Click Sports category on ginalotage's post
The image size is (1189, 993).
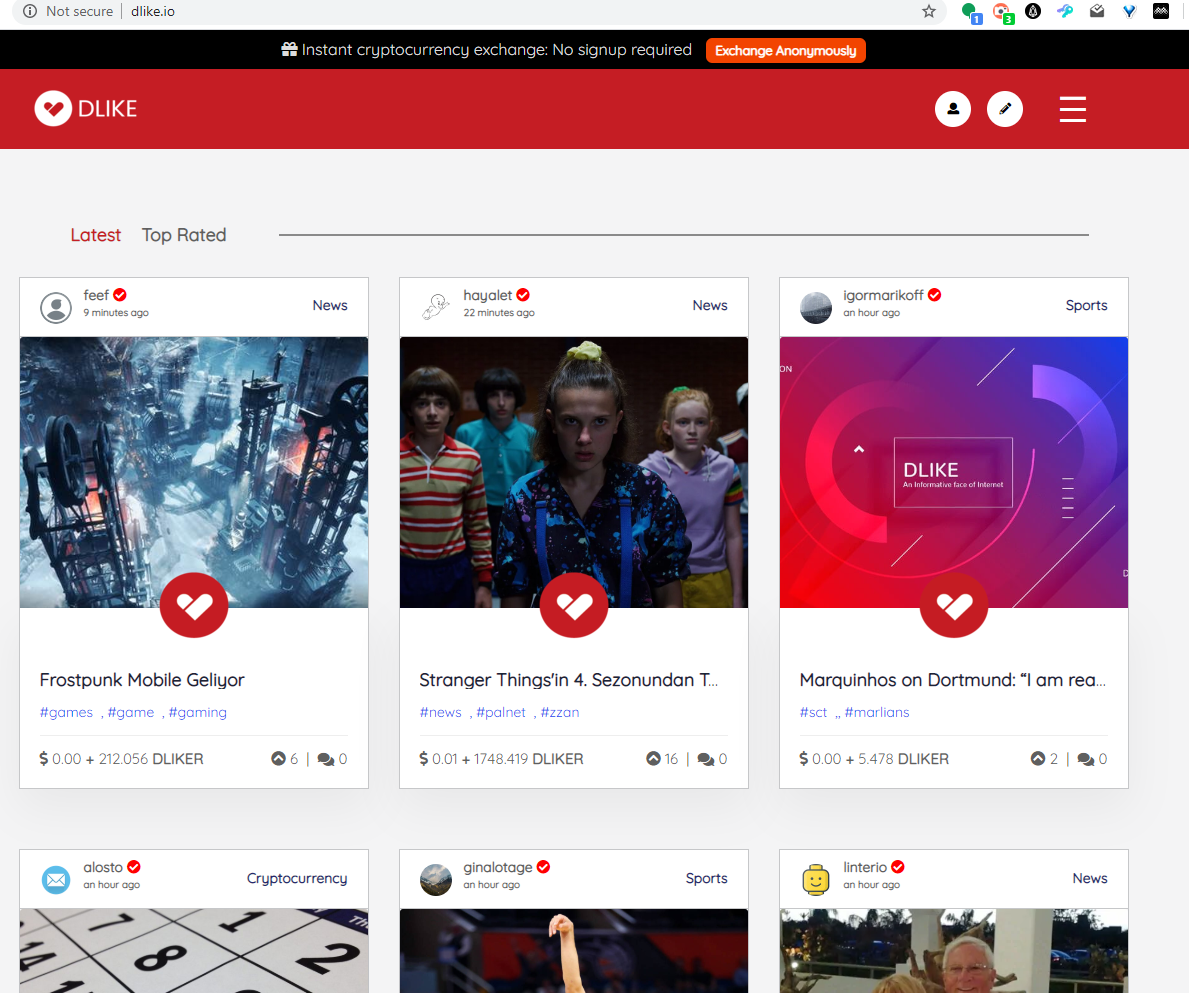point(707,879)
